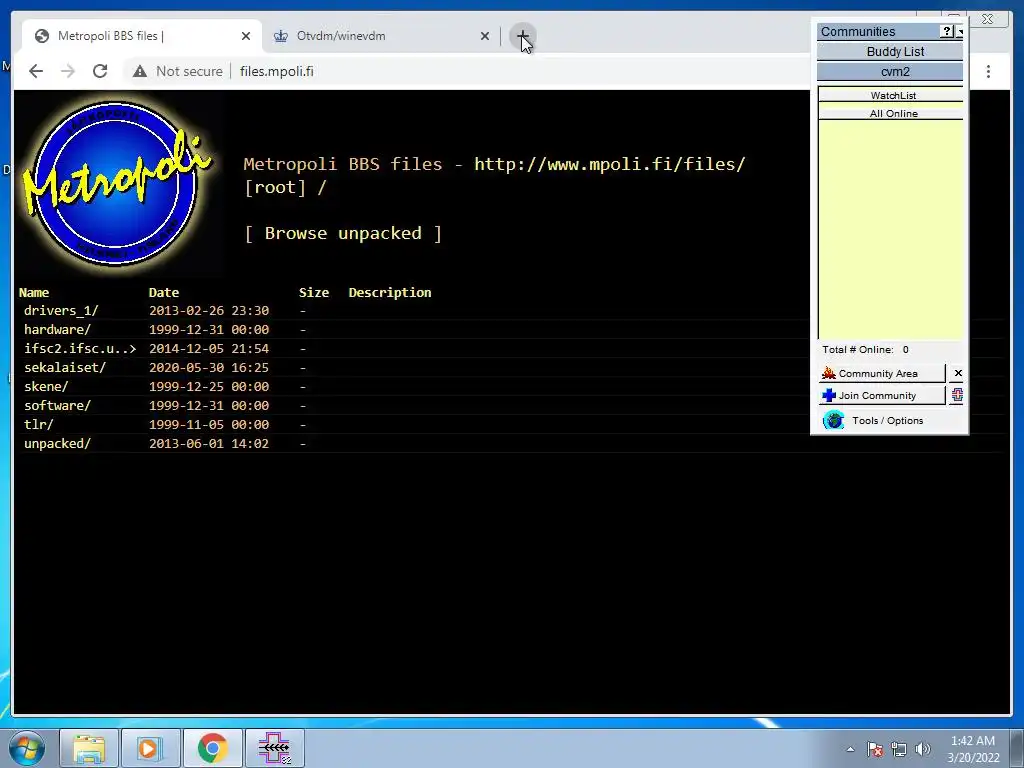Viewport: 1024px width, 768px height.
Task: Open Tools / Options
Action: (x=887, y=421)
